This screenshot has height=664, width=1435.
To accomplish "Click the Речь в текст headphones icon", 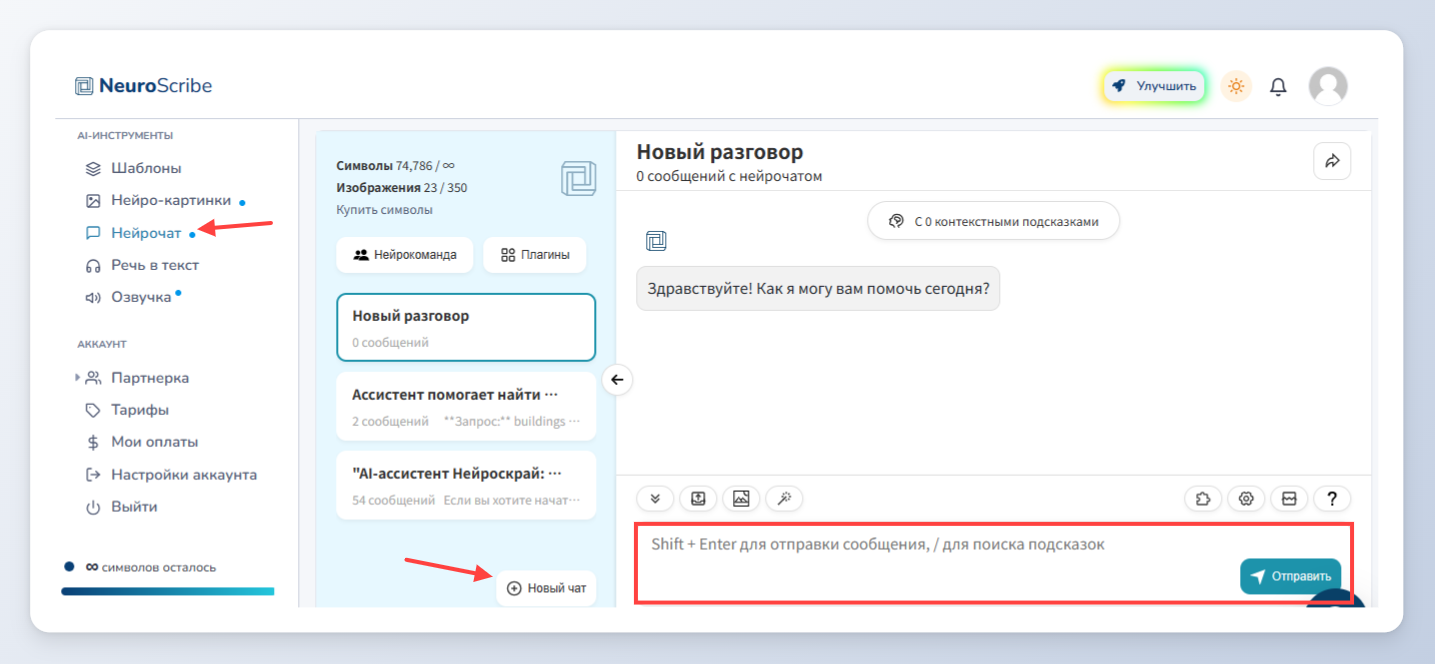I will tap(93, 265).
